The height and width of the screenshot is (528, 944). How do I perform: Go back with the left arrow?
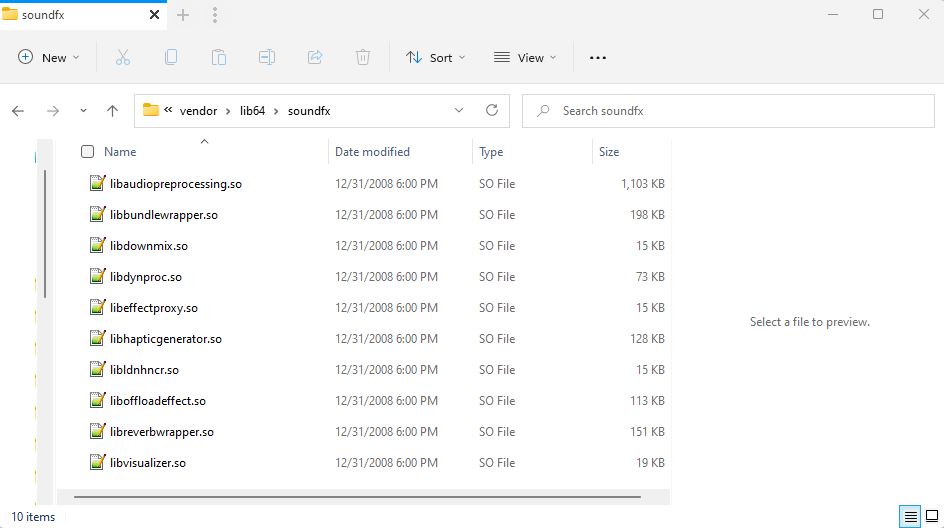(x=18, y=111)
